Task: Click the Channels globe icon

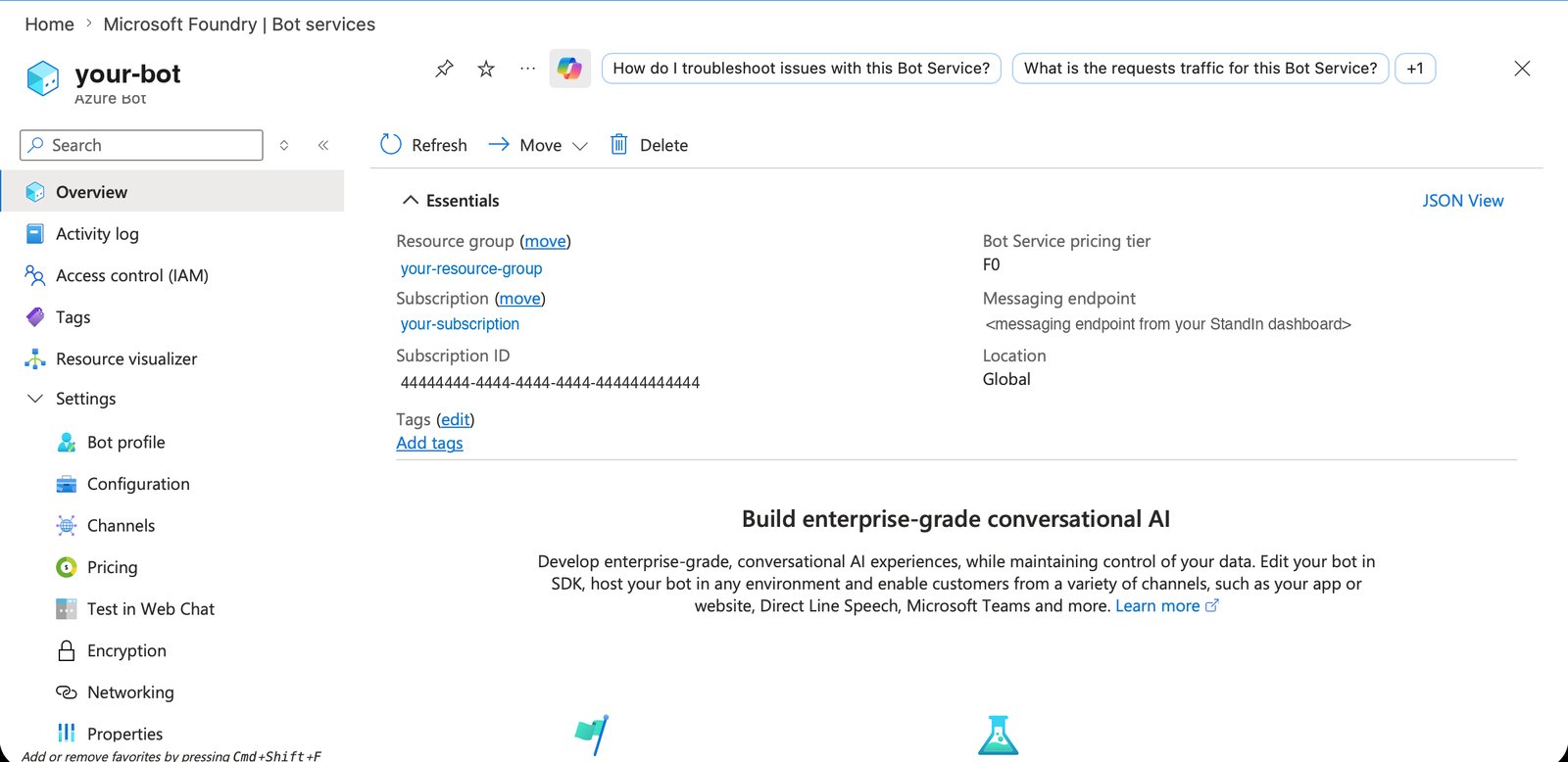Action: point(67,526)
